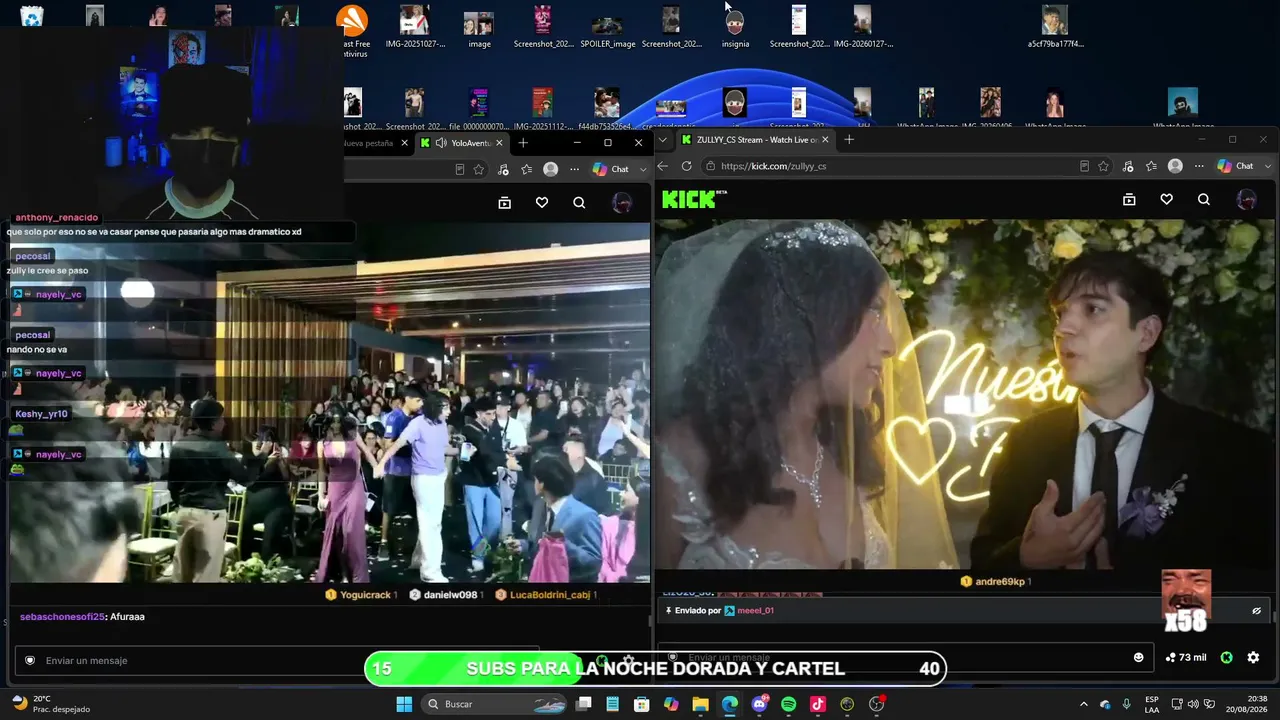Open a new tab in the left browser
Image resolution: width=1280 pixels, height=720 pixels.
click(522, 143)
